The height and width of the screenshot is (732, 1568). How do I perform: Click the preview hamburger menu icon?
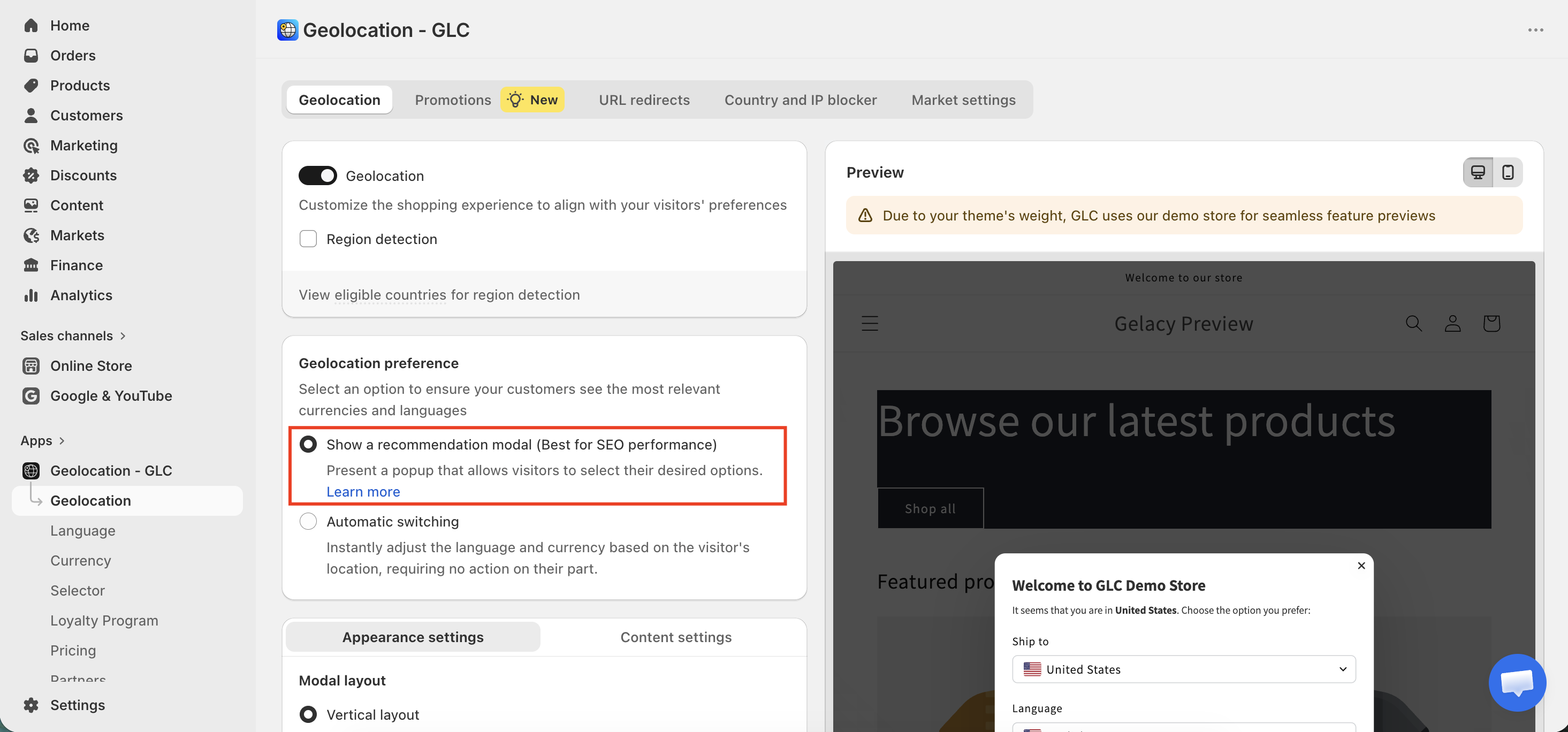pos(870,323)
